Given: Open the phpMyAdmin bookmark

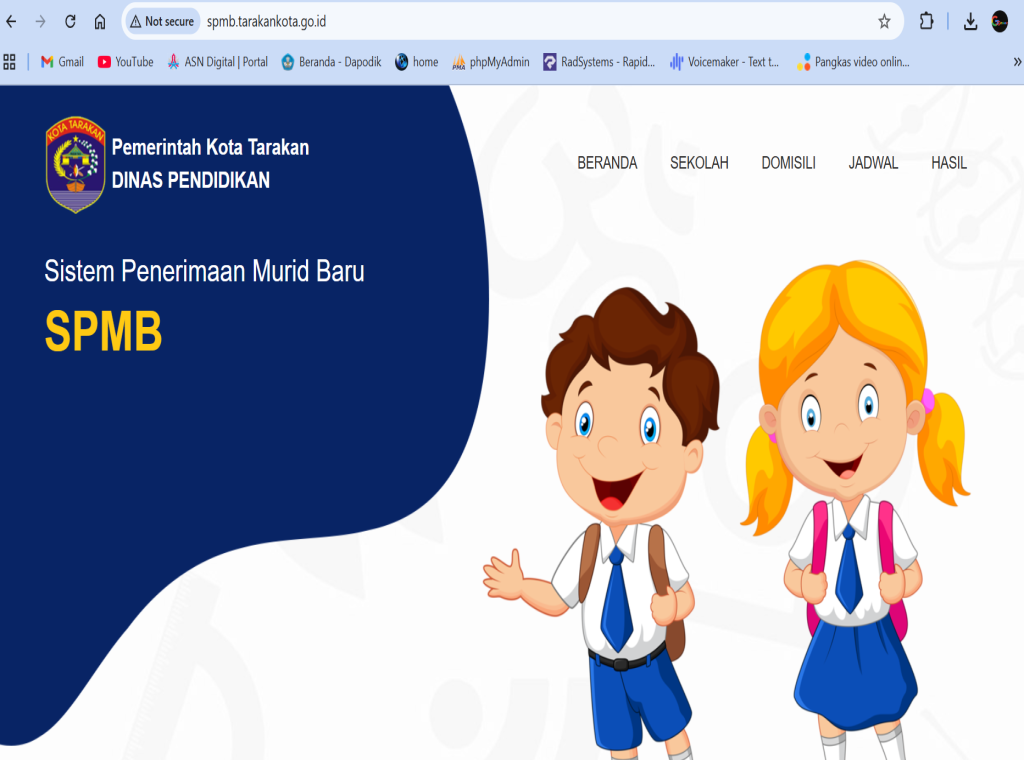Looking at the screenshot, I should pyautogui.click(x=491, y=62).
